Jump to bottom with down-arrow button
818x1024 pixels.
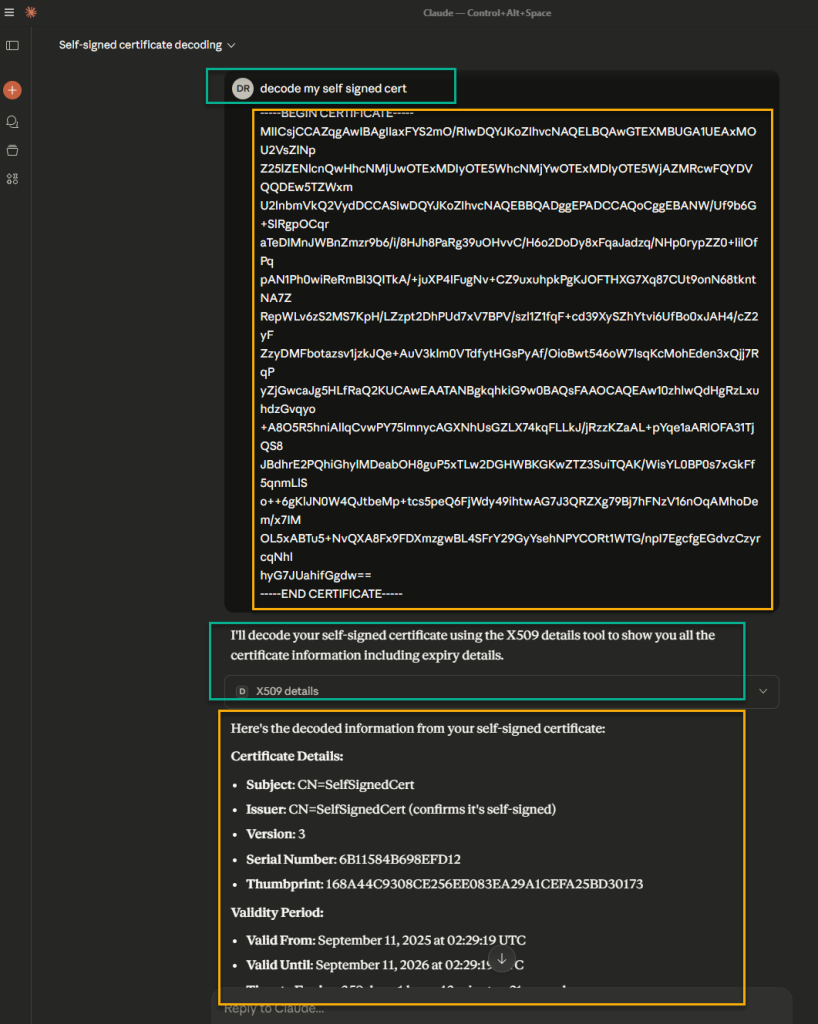(502, 960)
